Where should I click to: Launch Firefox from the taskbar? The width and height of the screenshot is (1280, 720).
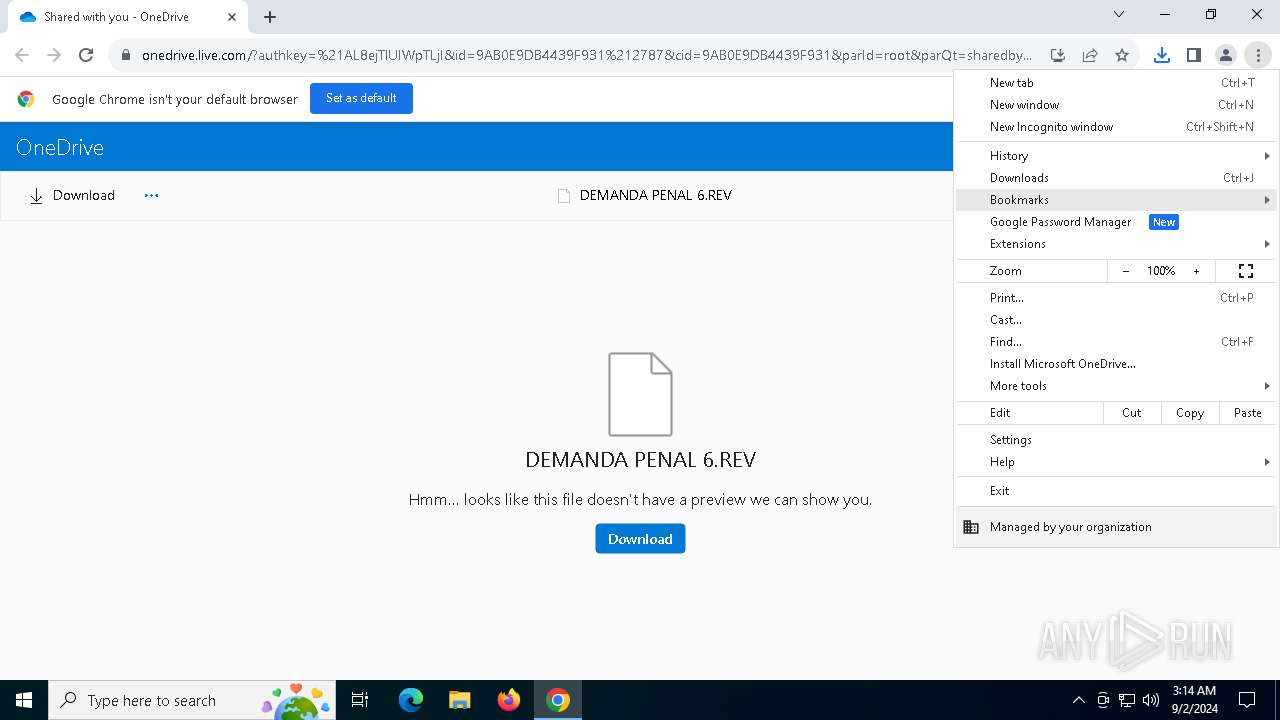coord(508,700)
